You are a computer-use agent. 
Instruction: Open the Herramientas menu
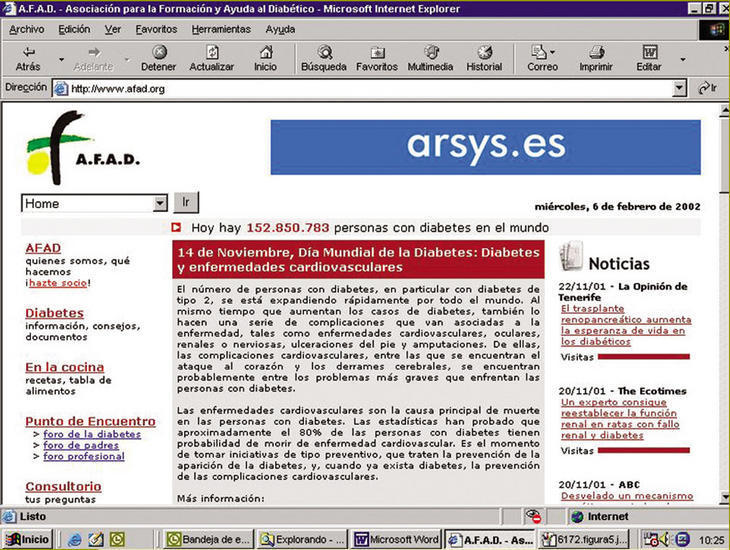[x=221, y=29]
